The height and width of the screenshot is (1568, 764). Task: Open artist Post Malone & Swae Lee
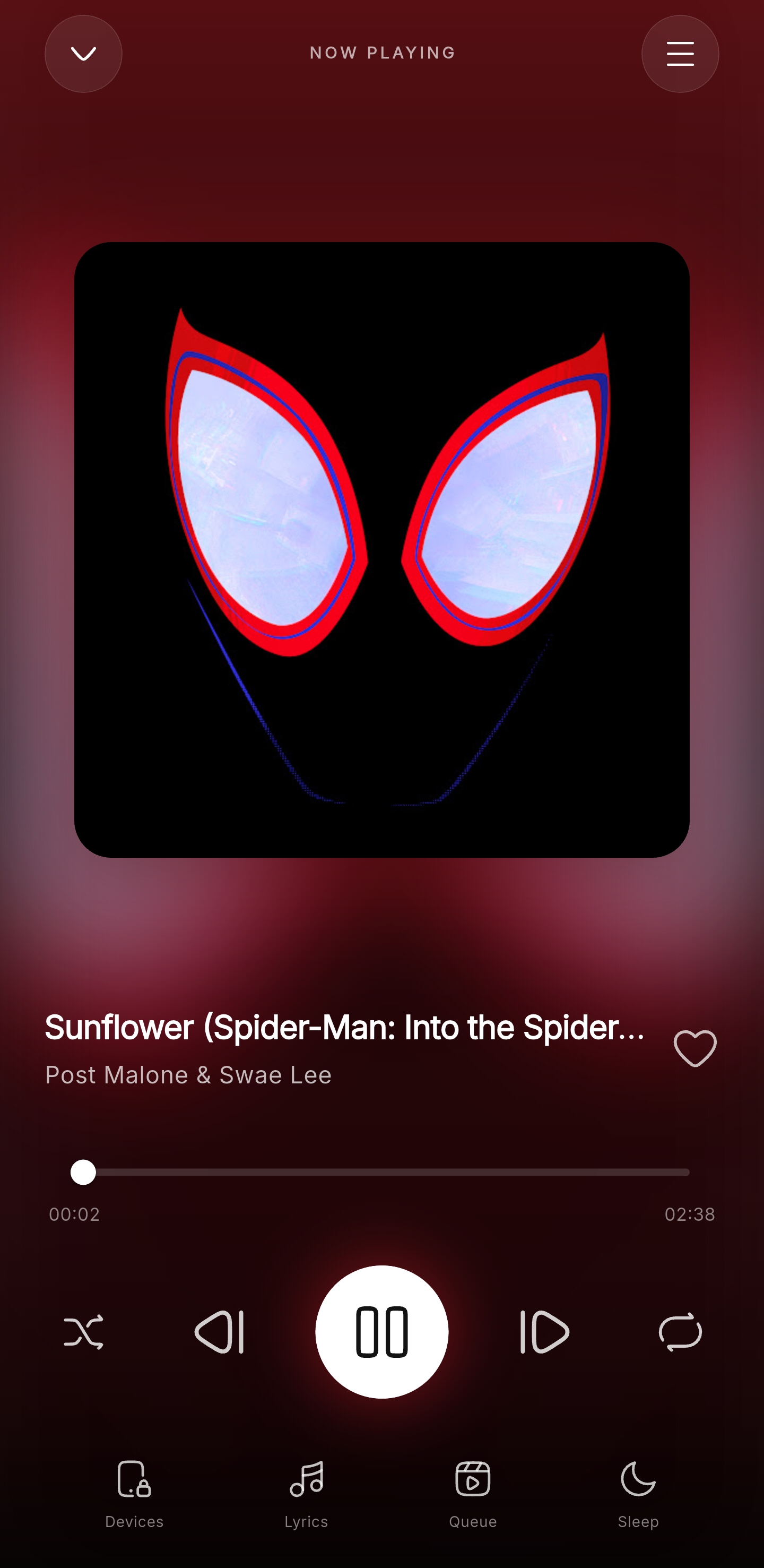click(188, 1075)
